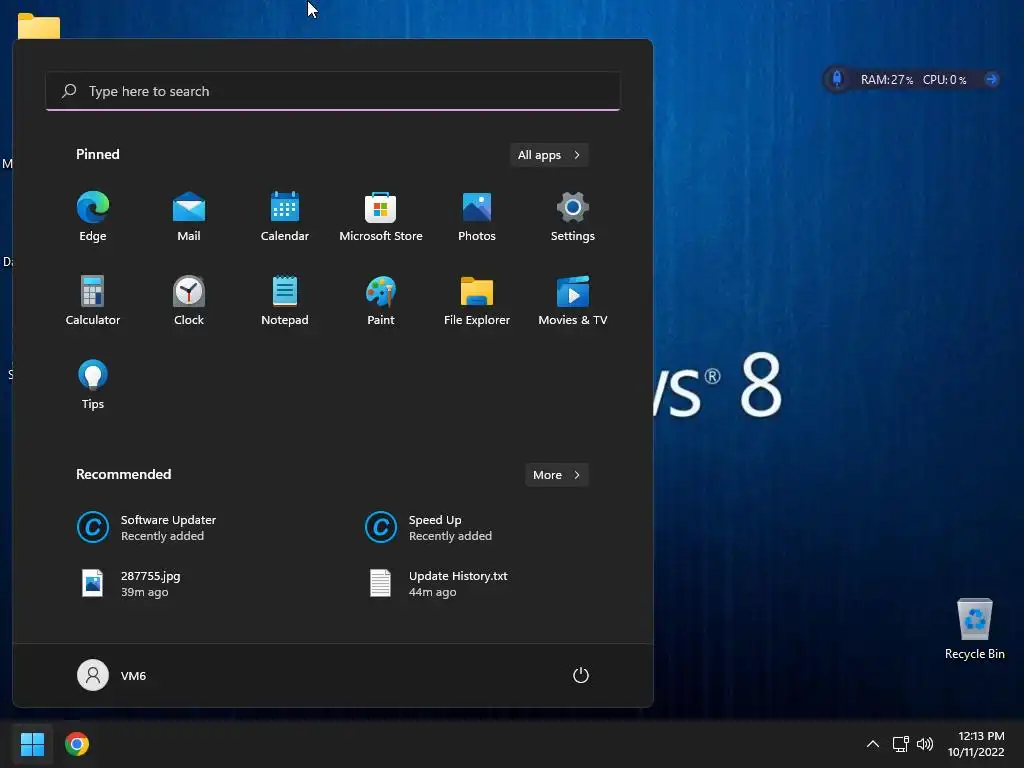This screenshot has height=768, width=1024.
Task: Launch the Photos app
Action: (x=477, y=216)
